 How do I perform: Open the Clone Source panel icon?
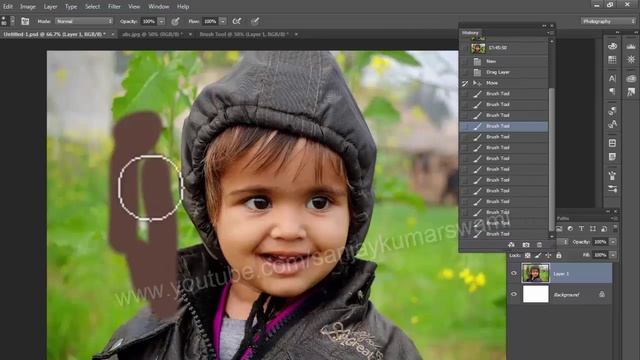[x=612, y=111]
